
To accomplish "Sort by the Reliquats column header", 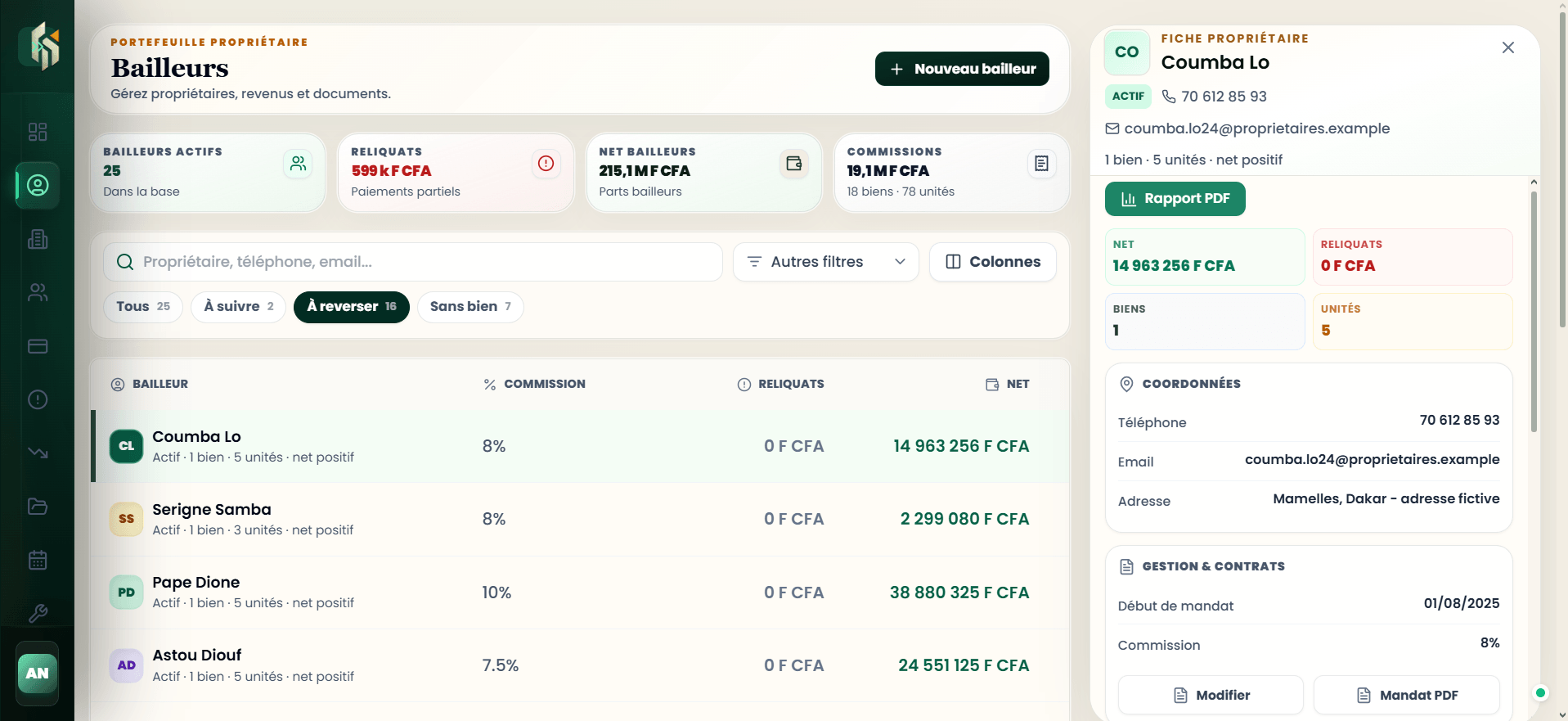I will coord(781,384).
